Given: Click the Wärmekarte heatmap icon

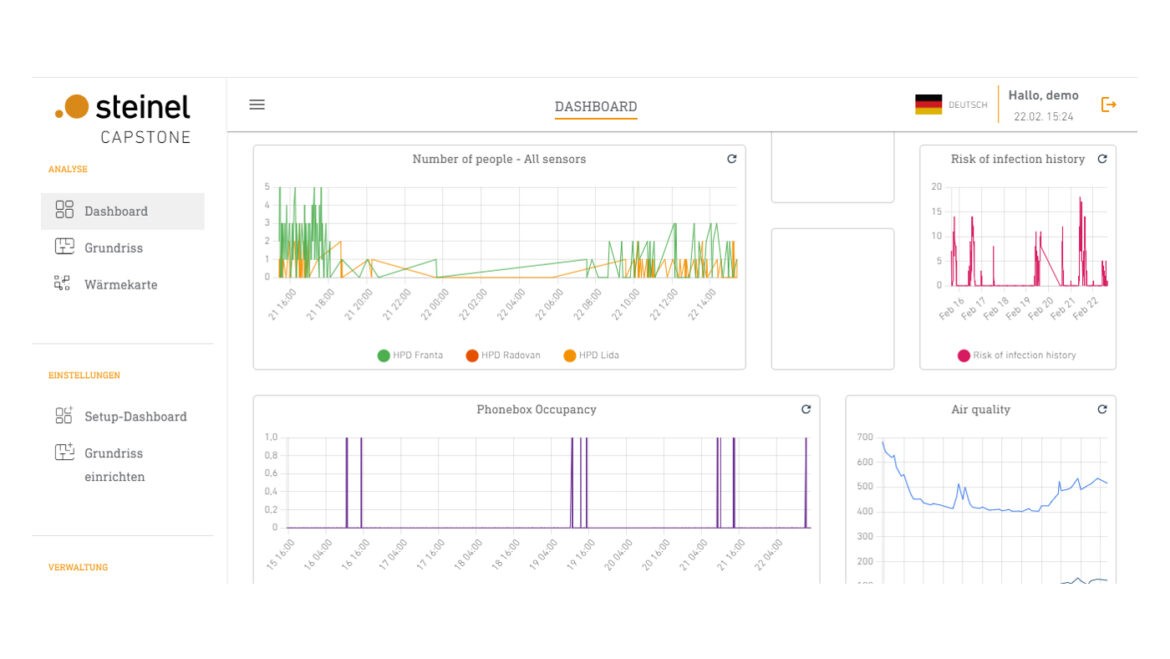Looking at the screenshot, I should (63, 284).
